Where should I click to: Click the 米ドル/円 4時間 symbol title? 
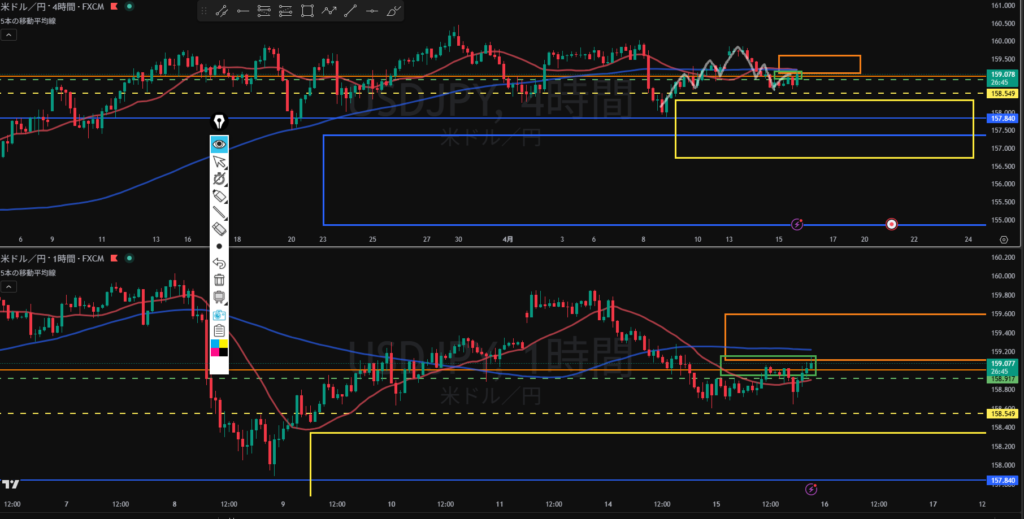click(x=50, y=7)
